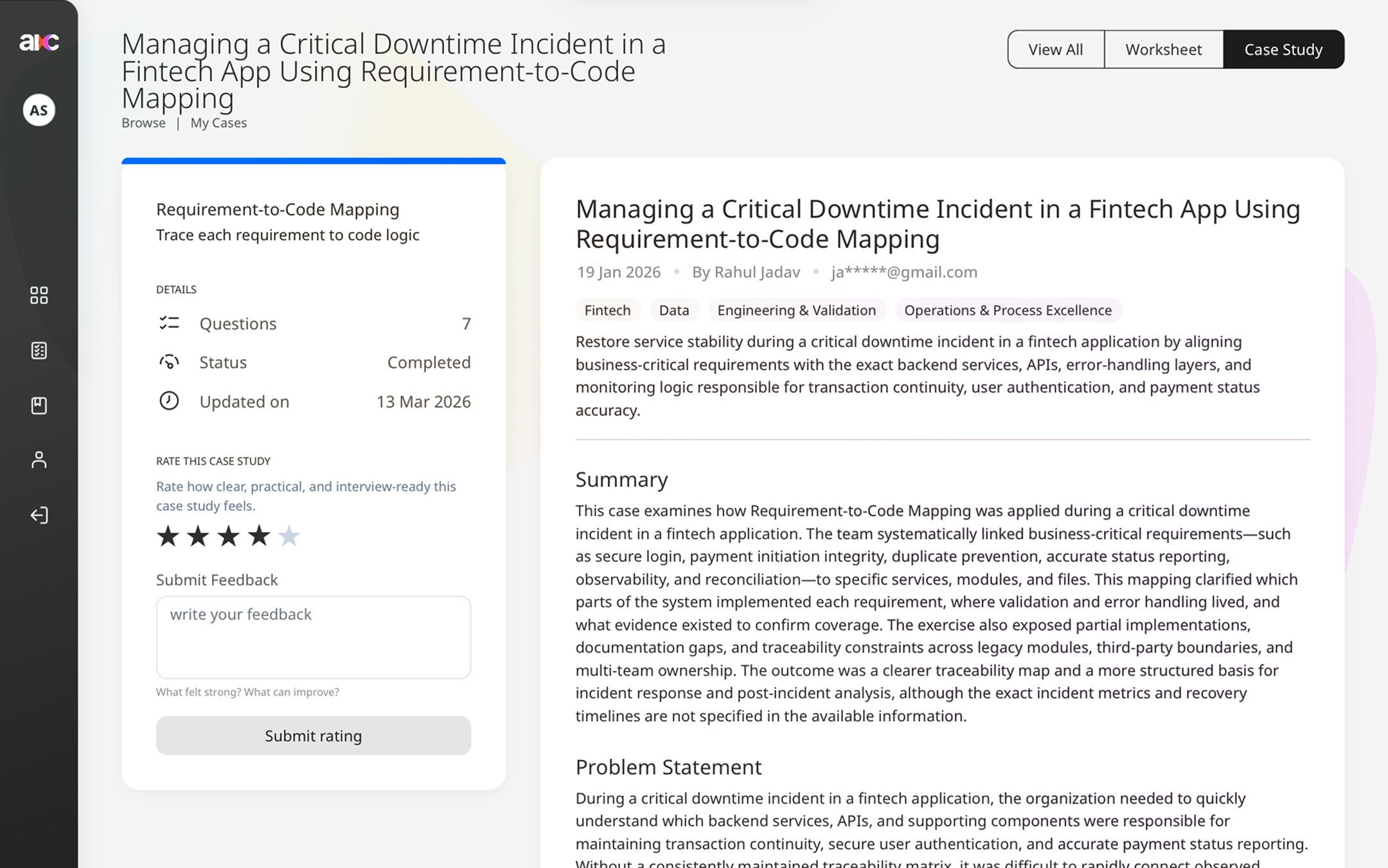Open the AS user avatar
This screenshot has width=1388, height=868.
[x=39, y=110]
